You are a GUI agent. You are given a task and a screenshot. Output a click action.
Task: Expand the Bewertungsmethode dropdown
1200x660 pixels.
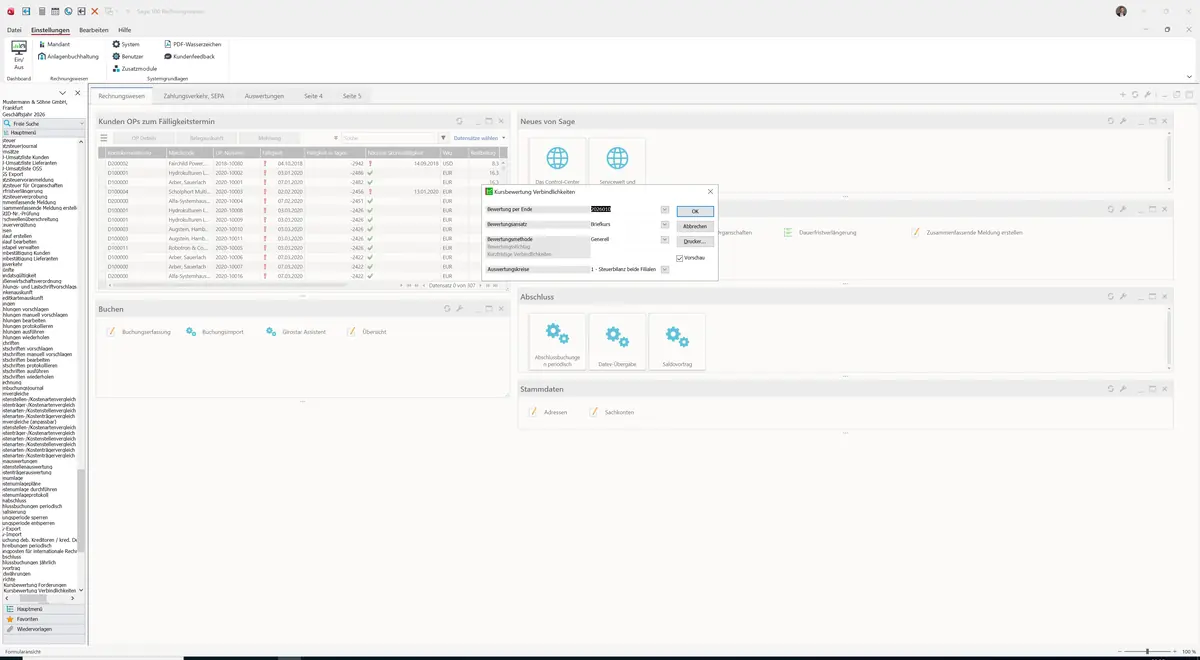point(665,240)
